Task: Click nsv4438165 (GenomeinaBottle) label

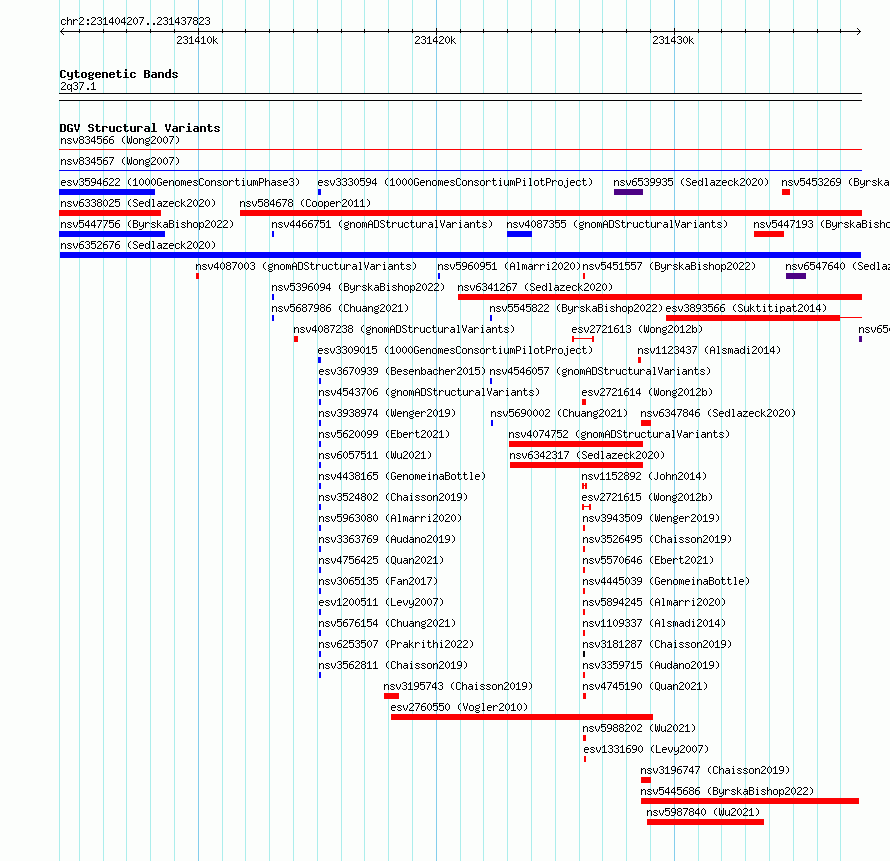Action: 402,476
